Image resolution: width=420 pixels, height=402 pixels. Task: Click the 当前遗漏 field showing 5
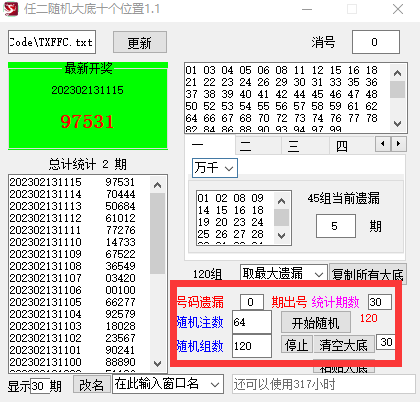pyautogui.click(x=335, y=226)
